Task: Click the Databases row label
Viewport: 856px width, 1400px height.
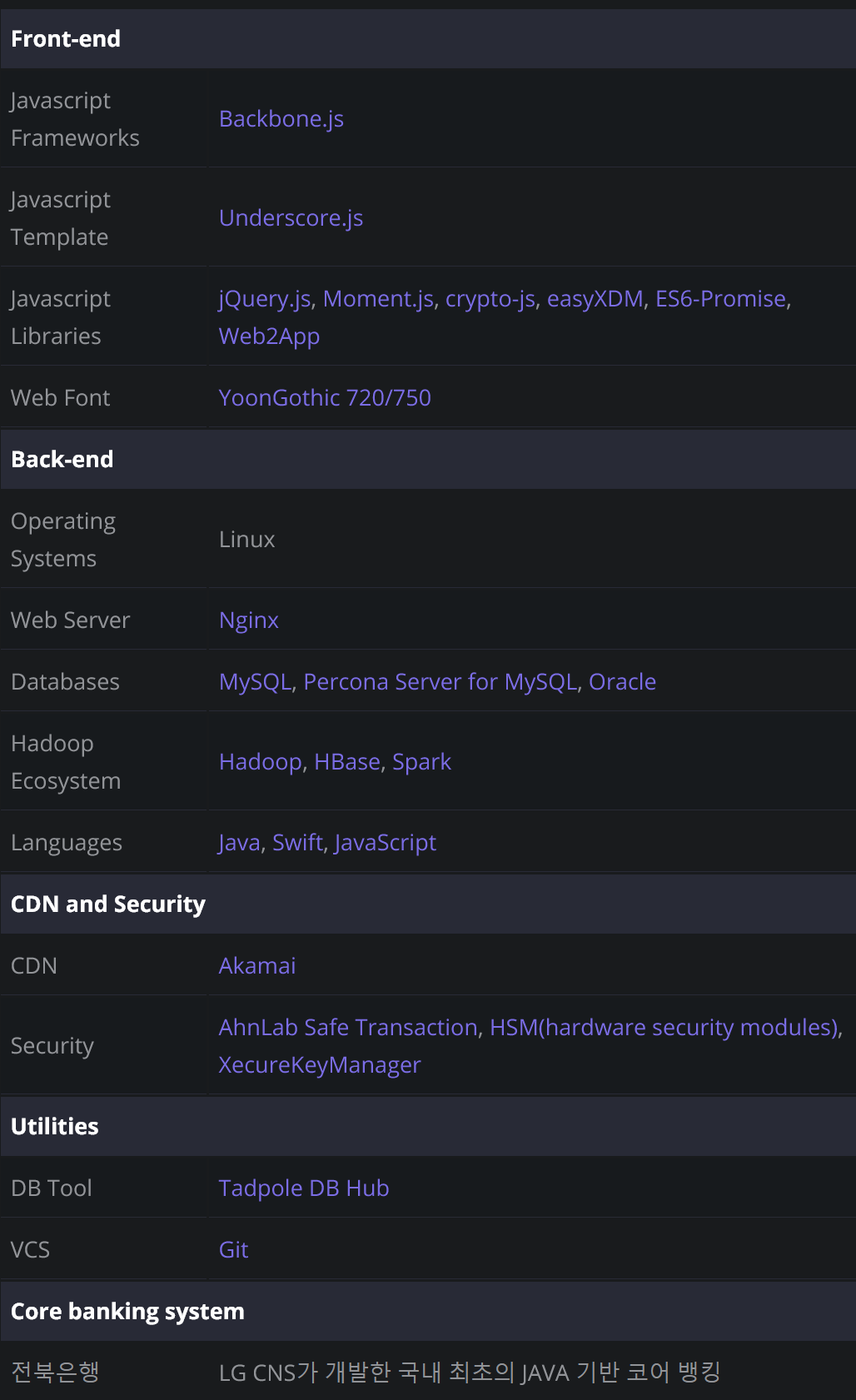Action: [65, 682]
